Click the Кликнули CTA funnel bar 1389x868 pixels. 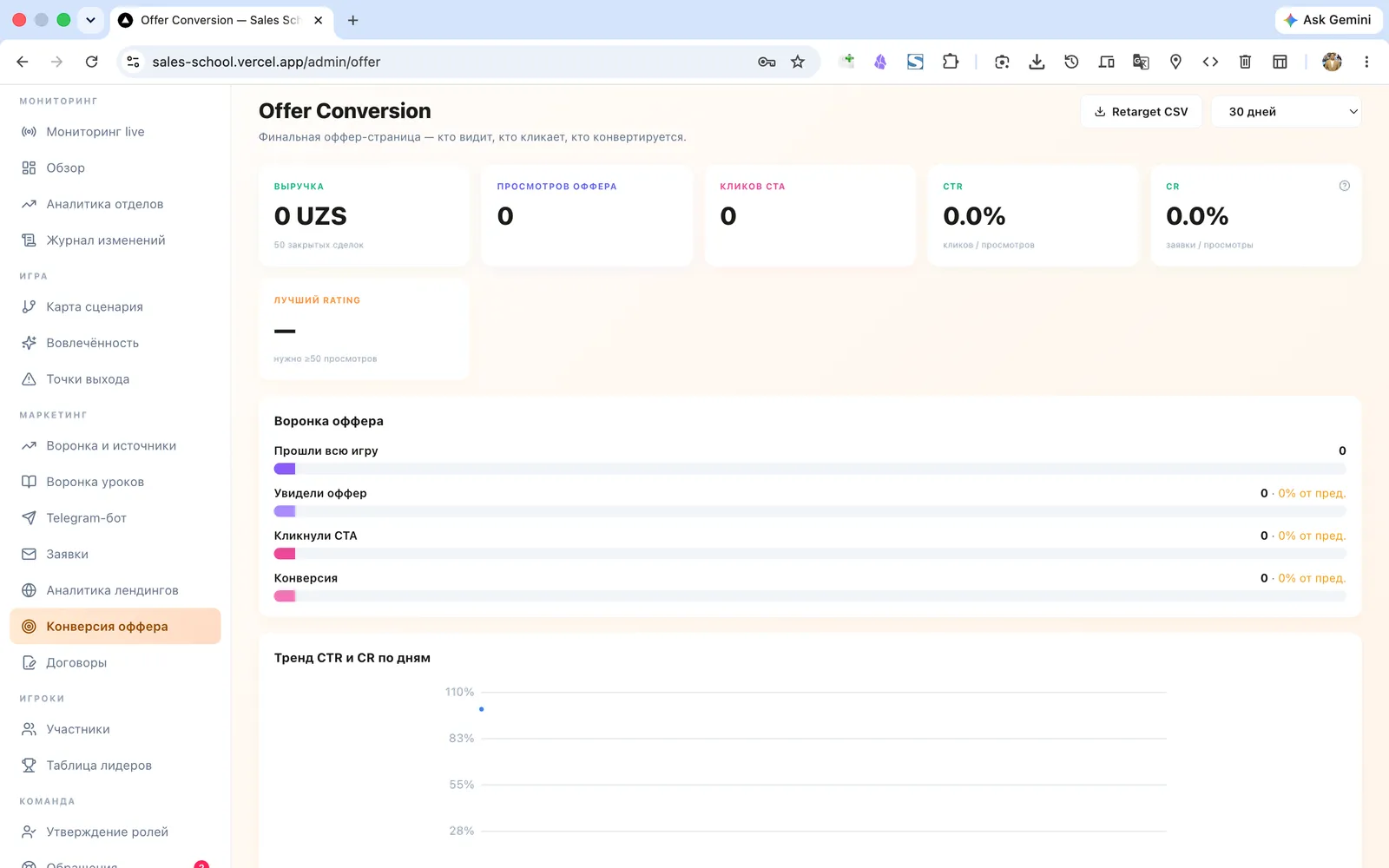pyautogui.click(x=809, y=554)
